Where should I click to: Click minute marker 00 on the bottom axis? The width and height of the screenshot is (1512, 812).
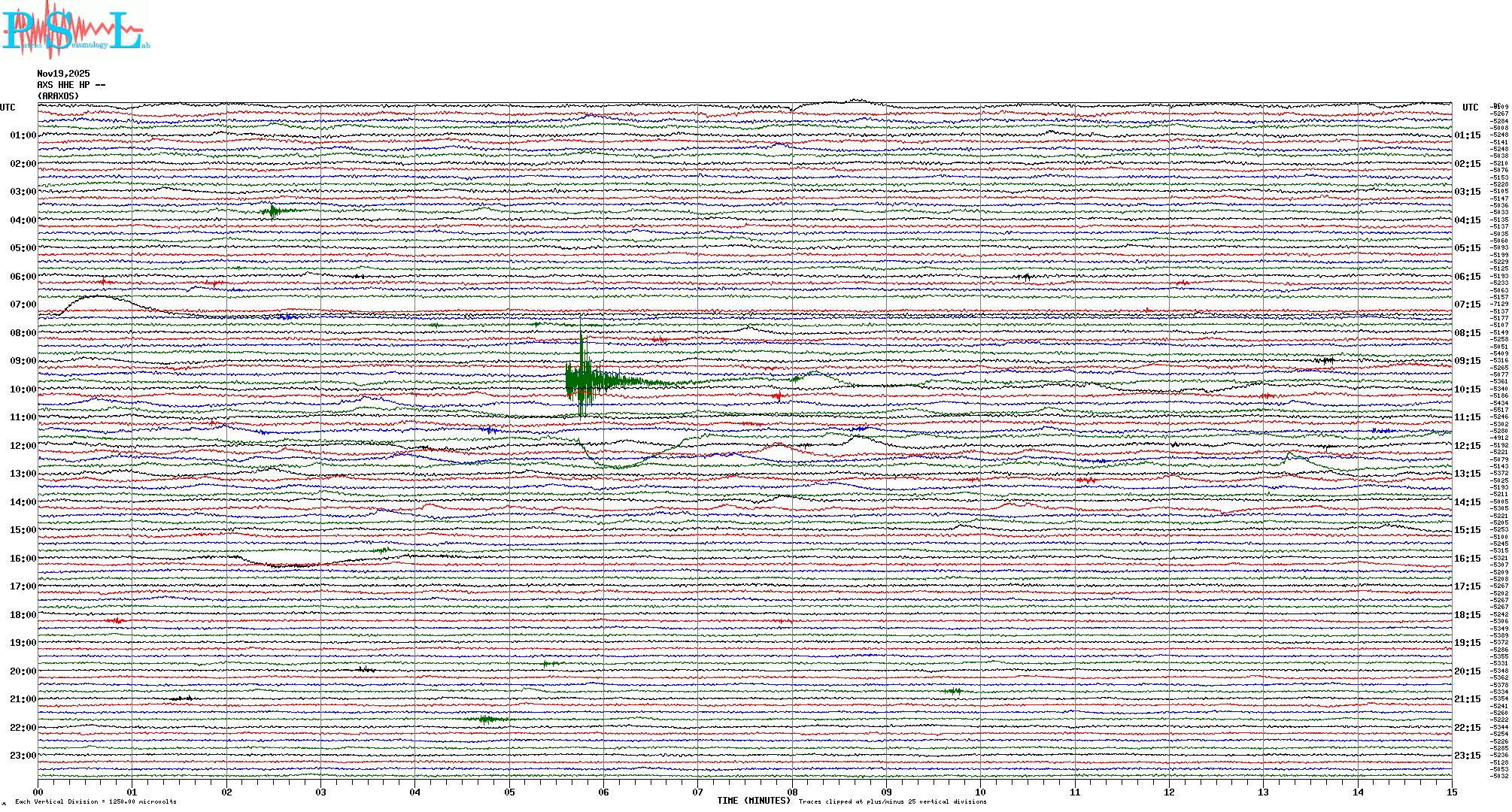(x=38, y=792)
